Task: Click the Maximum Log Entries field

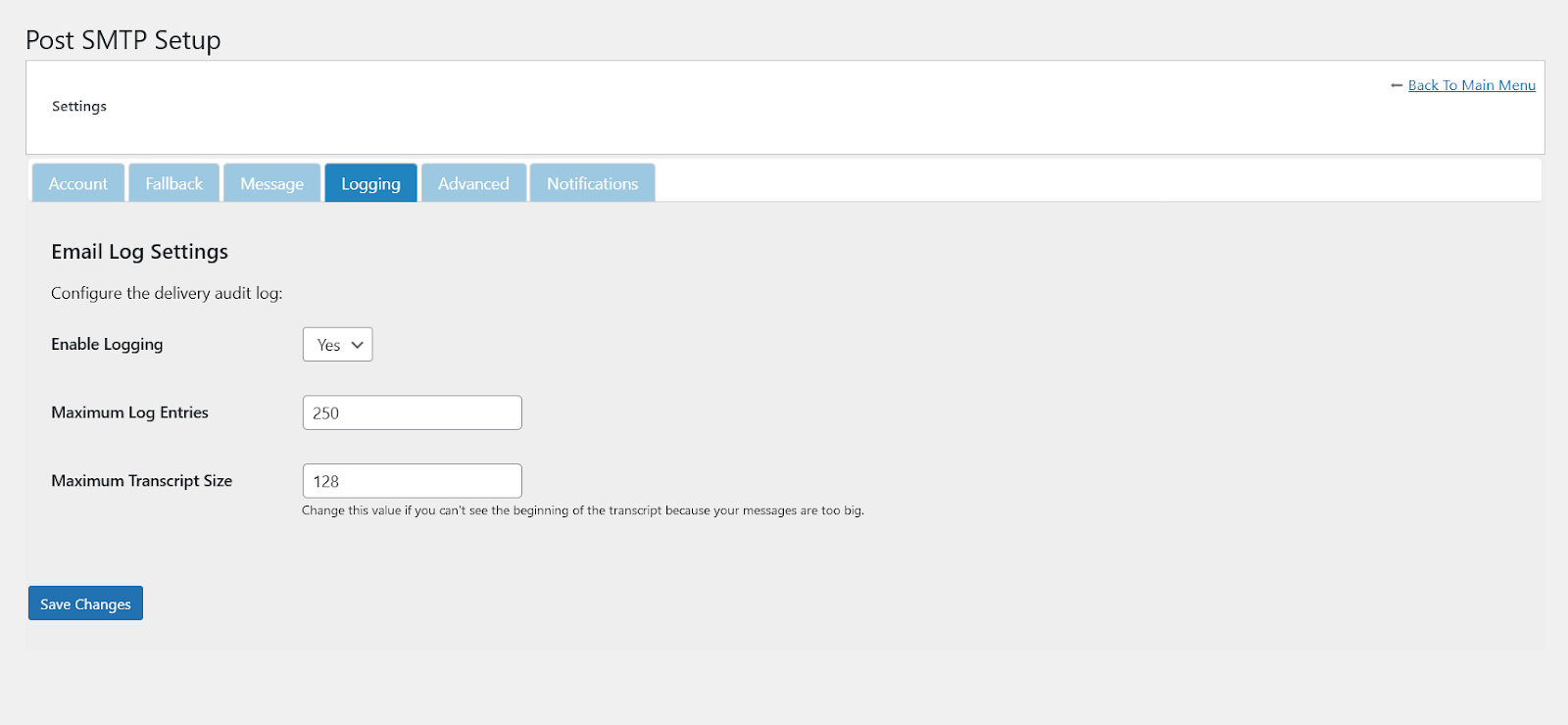Action: pos(413,412)
